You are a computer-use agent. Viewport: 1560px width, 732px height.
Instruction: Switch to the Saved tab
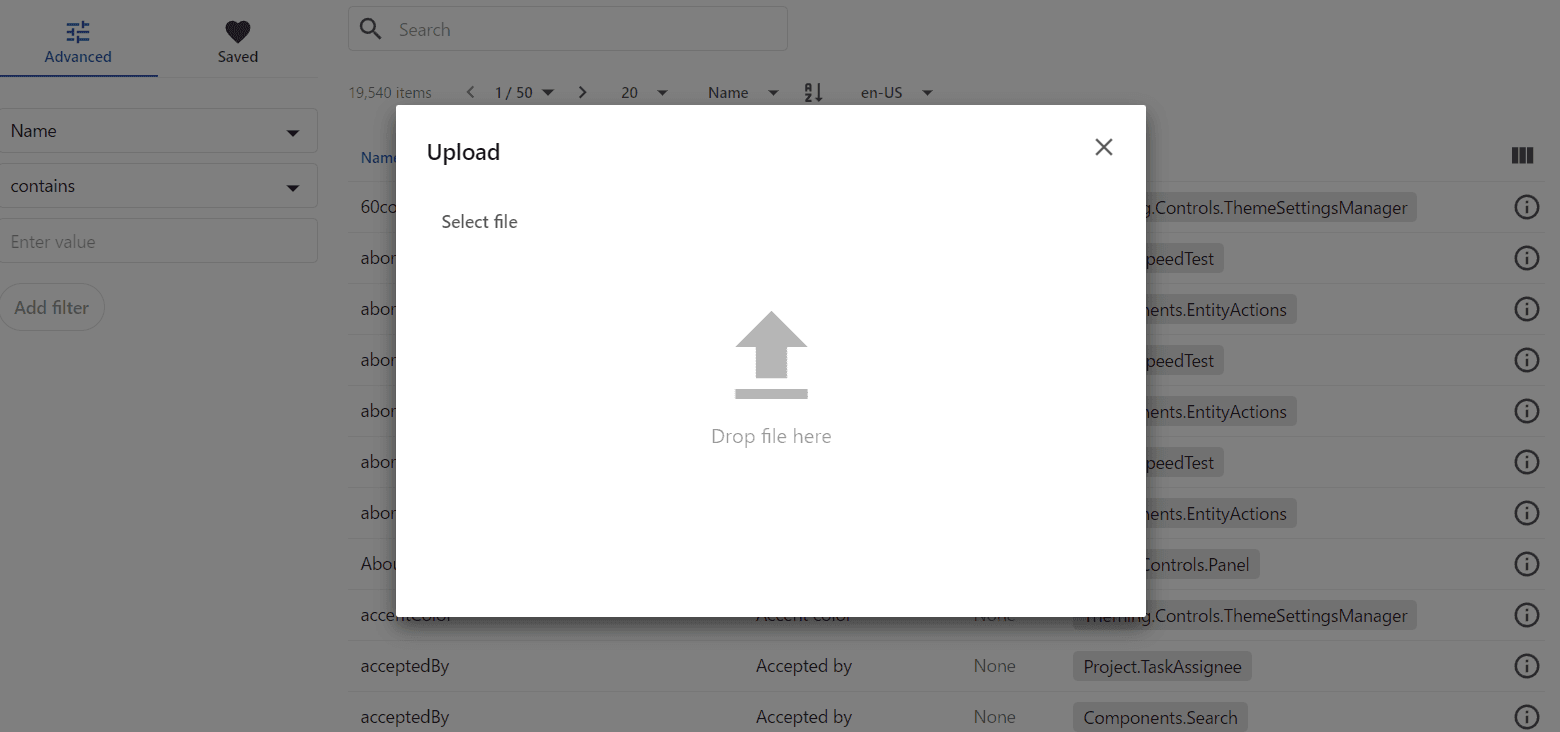coord(238,43)
